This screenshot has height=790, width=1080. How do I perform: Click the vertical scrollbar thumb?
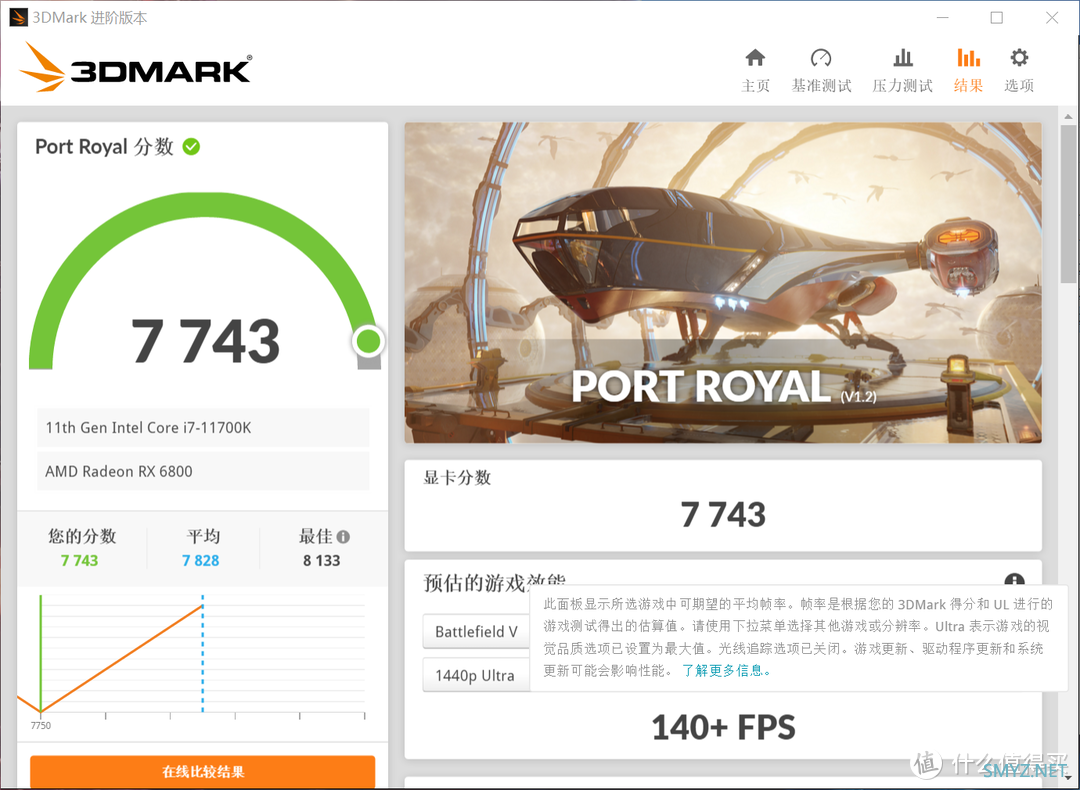1068,203
